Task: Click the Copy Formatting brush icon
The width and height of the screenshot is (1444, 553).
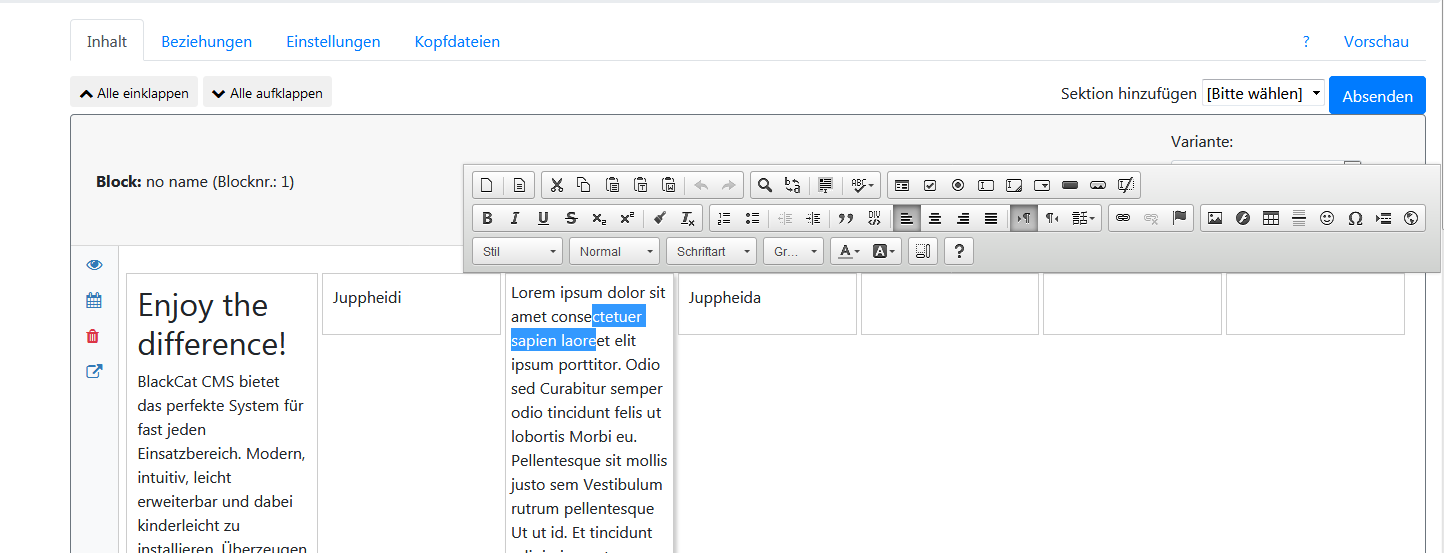Action: tap(659, 218)
